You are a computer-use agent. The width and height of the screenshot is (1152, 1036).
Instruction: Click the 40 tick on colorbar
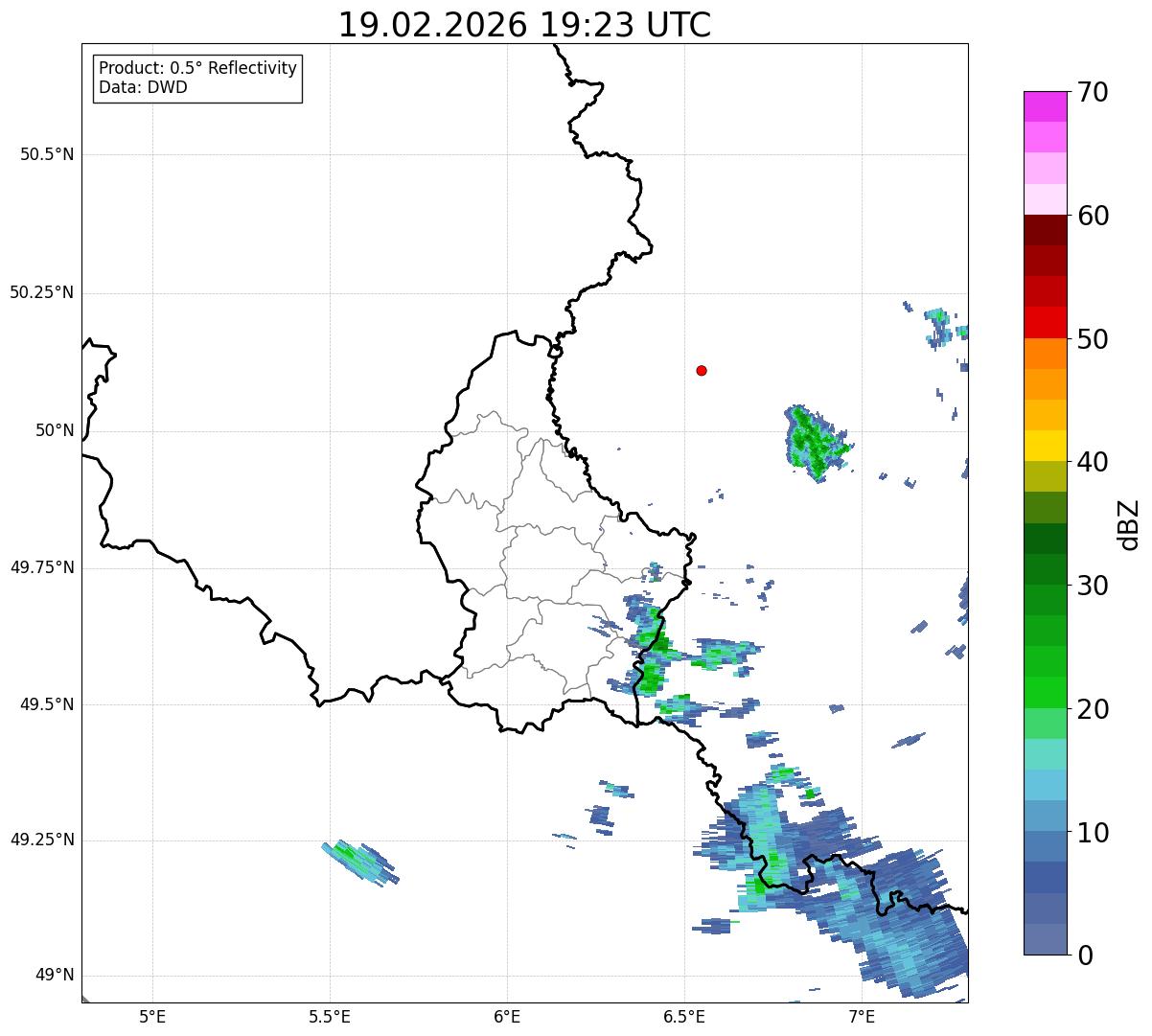[x=1093, y=462]
